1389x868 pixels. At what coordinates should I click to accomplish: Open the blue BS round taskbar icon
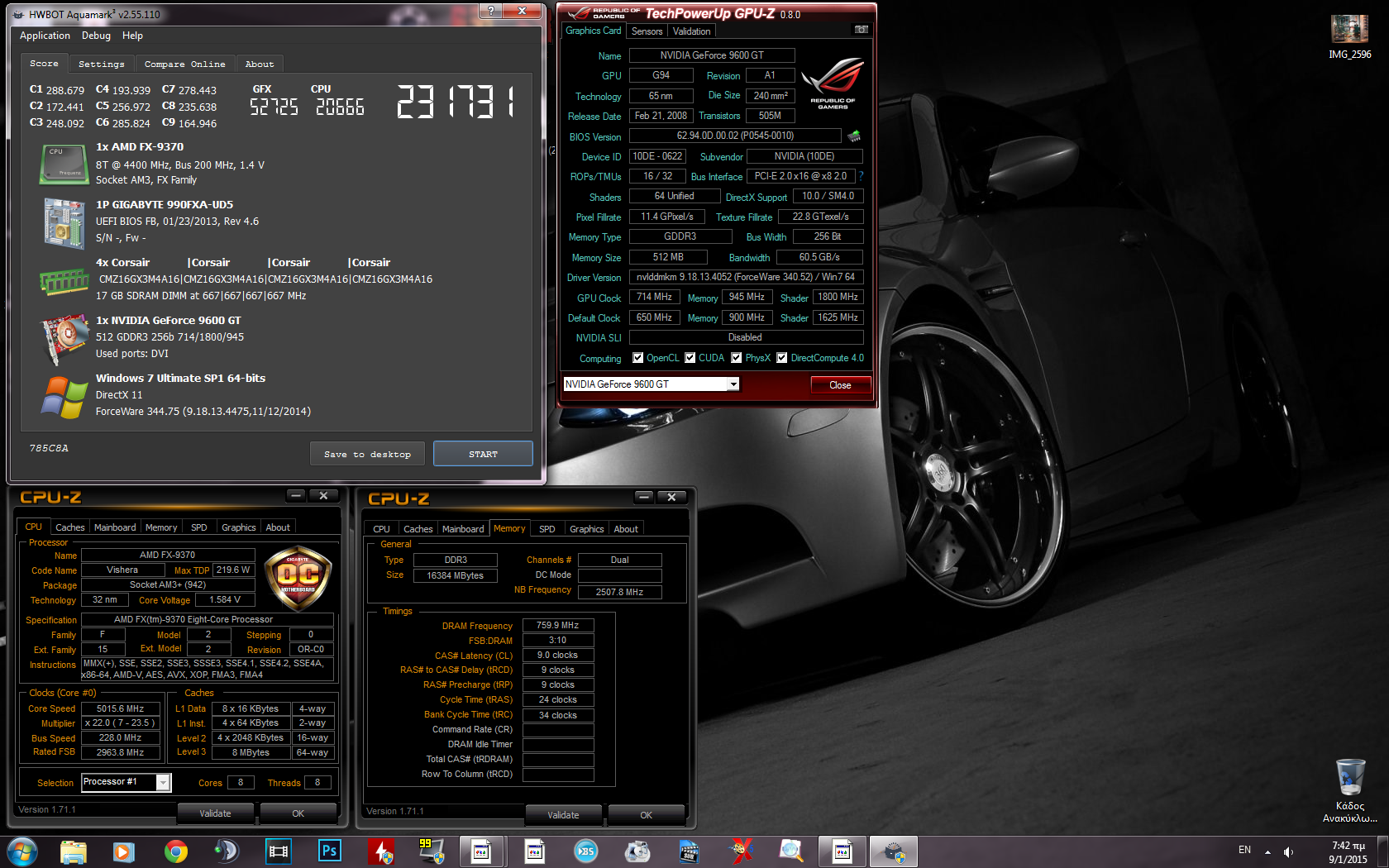pos(586,851)
